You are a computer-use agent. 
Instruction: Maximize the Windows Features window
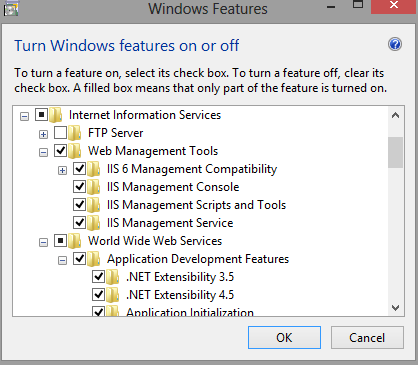coord(358,5)
